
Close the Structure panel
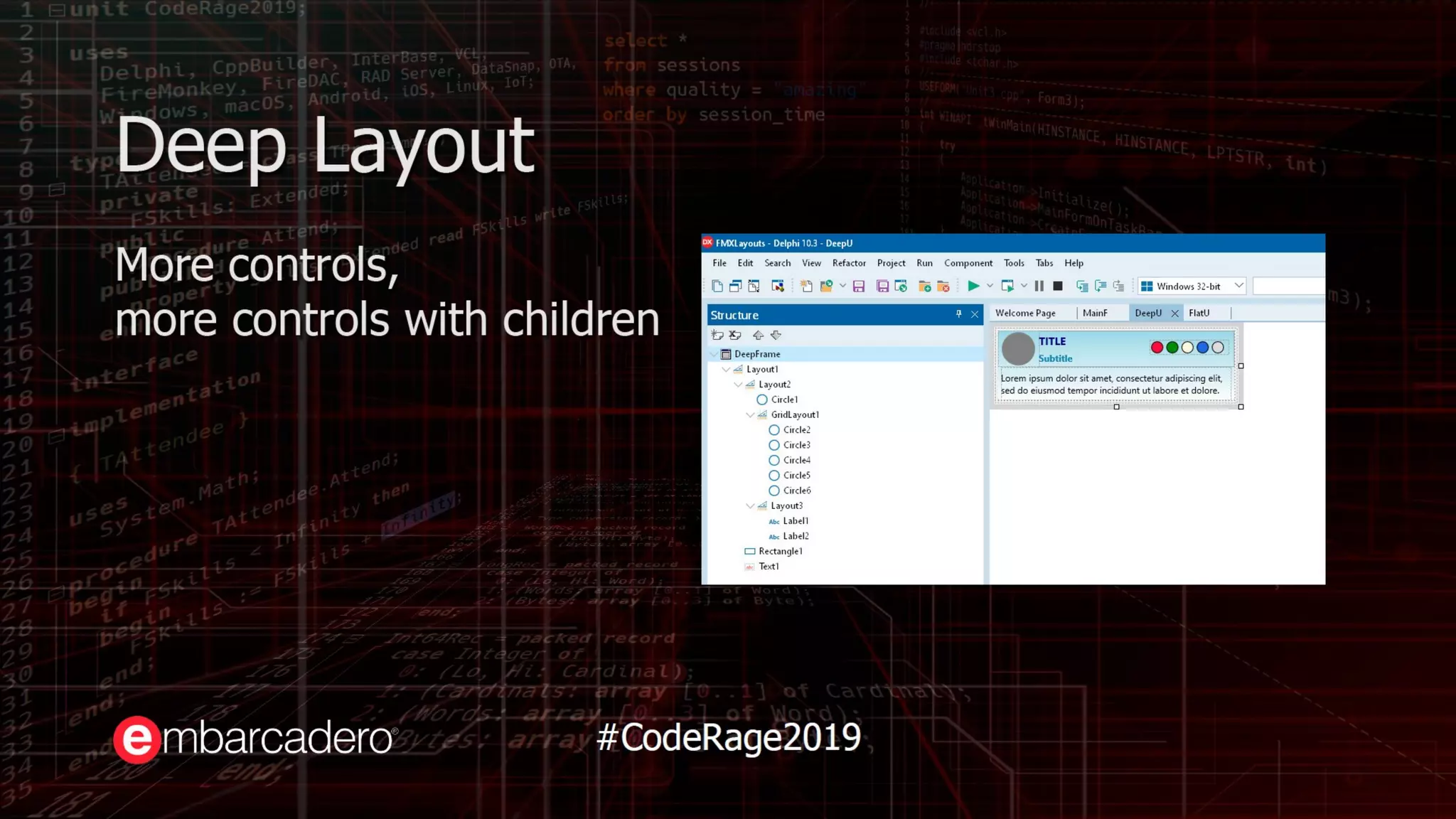click(975, 314)
